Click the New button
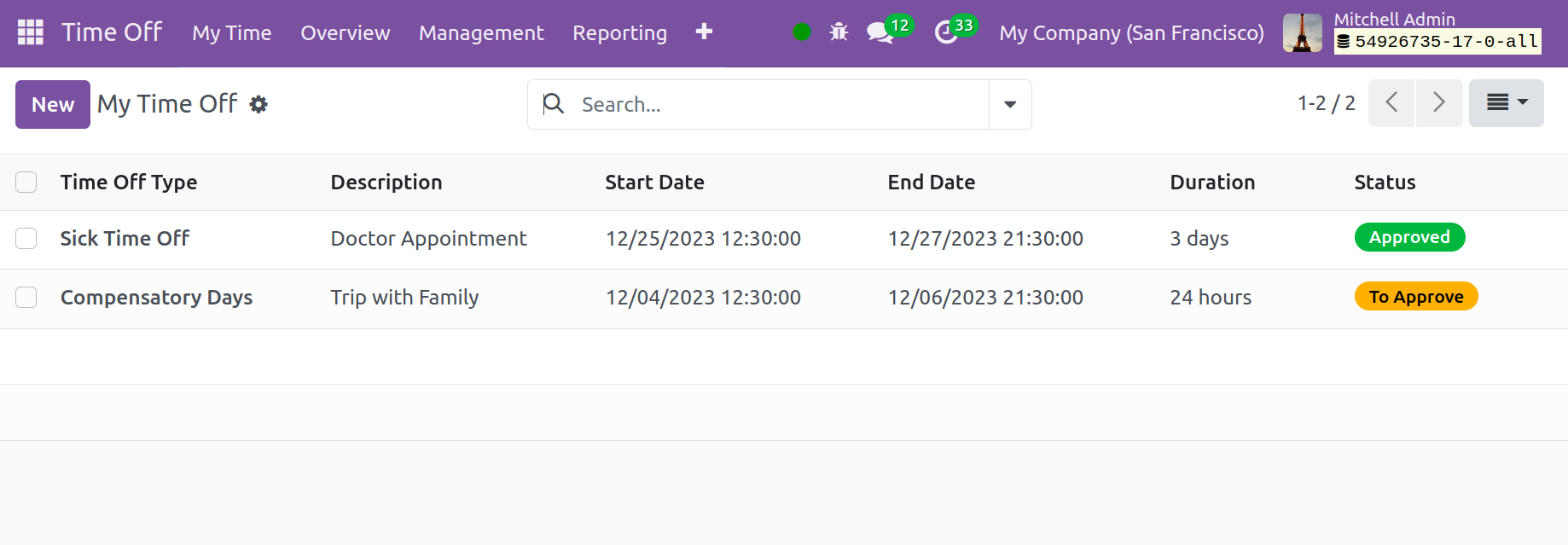Viewport: 1568px width, 545px height. (53, 104)
